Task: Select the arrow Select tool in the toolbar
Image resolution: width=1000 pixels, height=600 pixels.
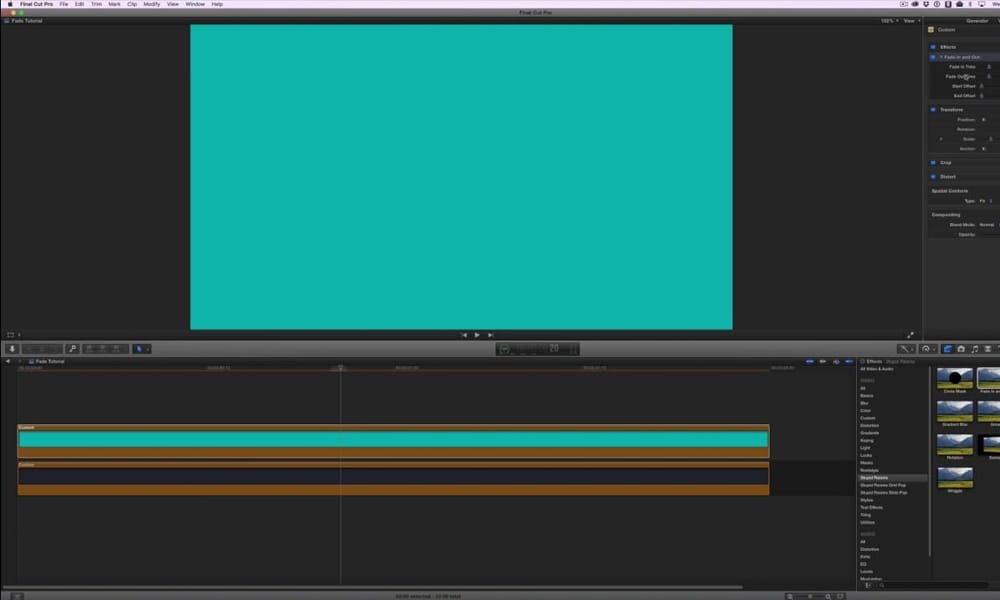Action: pyautogui.click(x=139, y=348)
